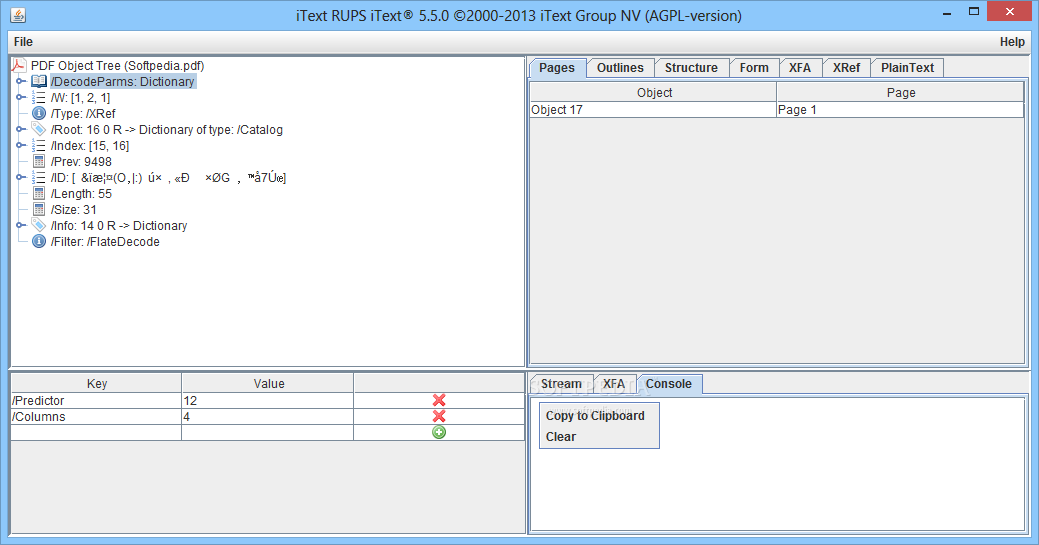Click the array icon beside /ID
Image resolution: width=1039 pixels, height=545 pixels.
tap(39, 177)
